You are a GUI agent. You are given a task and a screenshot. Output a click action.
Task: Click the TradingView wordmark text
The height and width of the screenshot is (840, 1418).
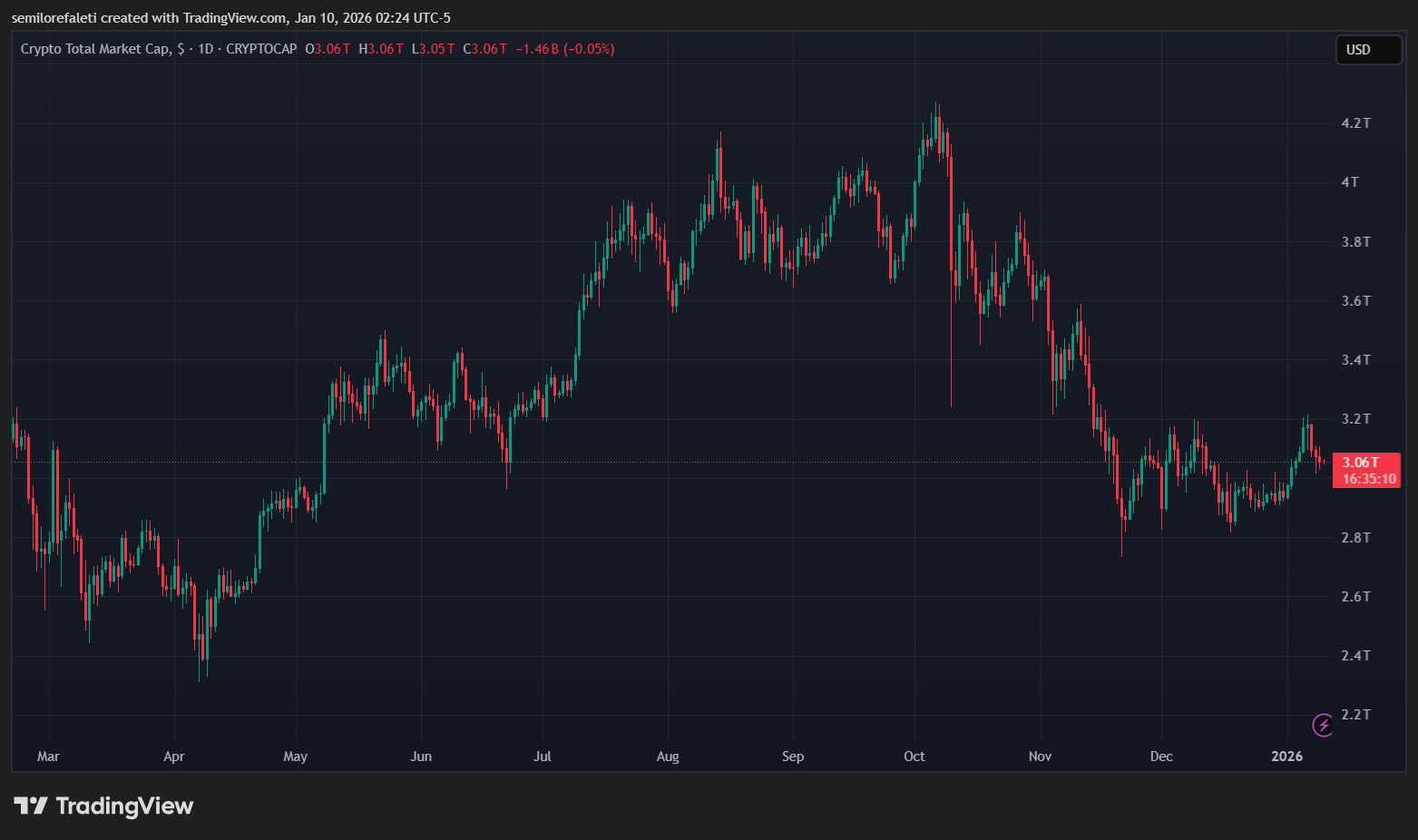[124, 806]
